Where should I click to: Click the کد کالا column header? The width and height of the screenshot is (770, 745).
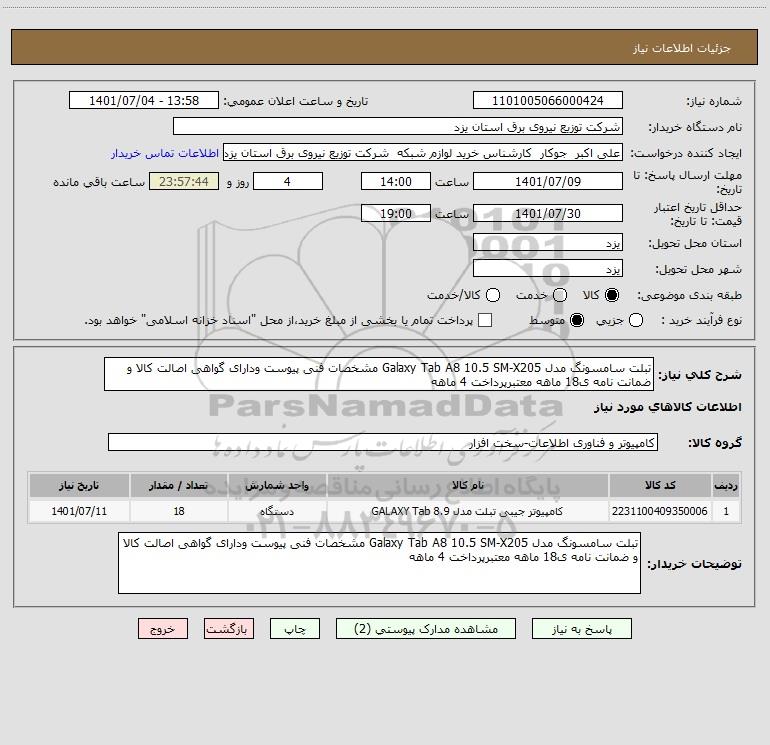pos(660,485)
